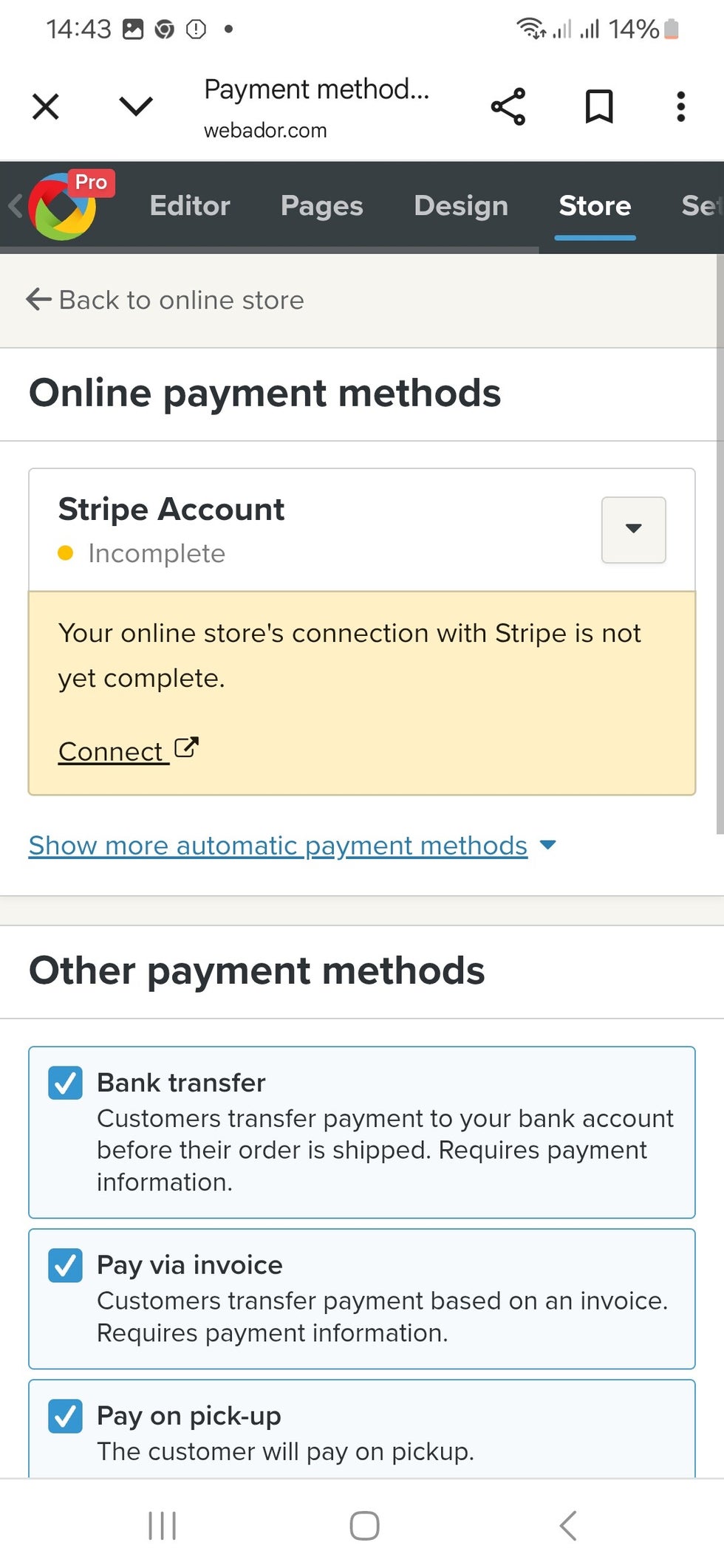This screenshot has width=724, height=1568.
Task: Expand Show more automatic payment methods
Action: point(292,845)
